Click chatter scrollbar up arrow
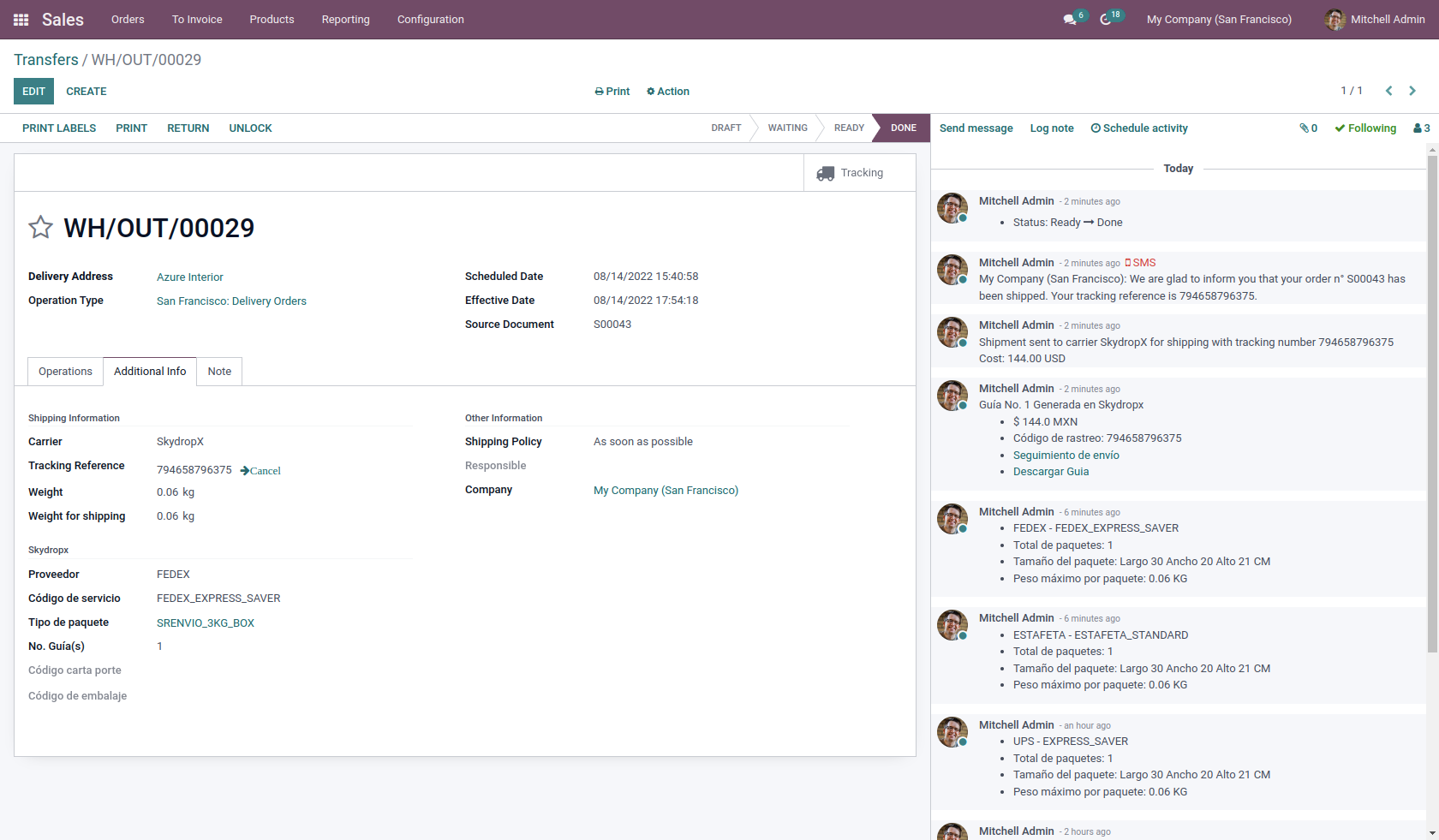The width and height of the screenshot is (1439, 840). click(x=1432, y=149)
